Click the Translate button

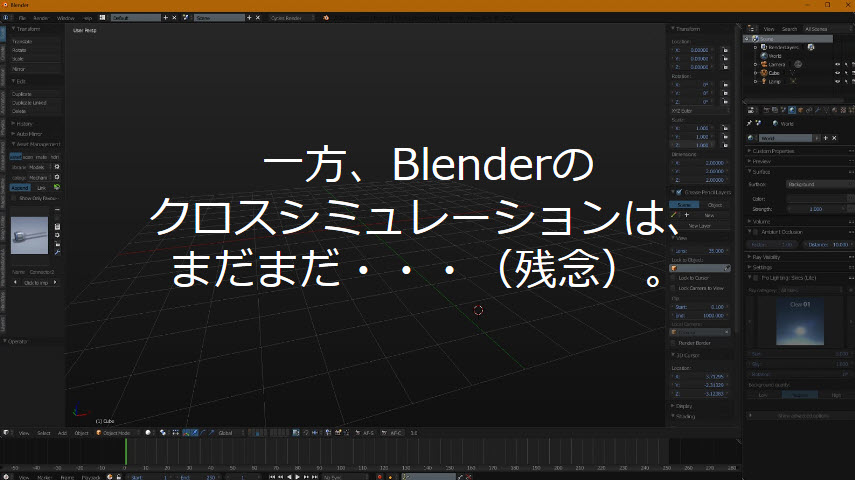pyautogui.click(x=35, y=41)
